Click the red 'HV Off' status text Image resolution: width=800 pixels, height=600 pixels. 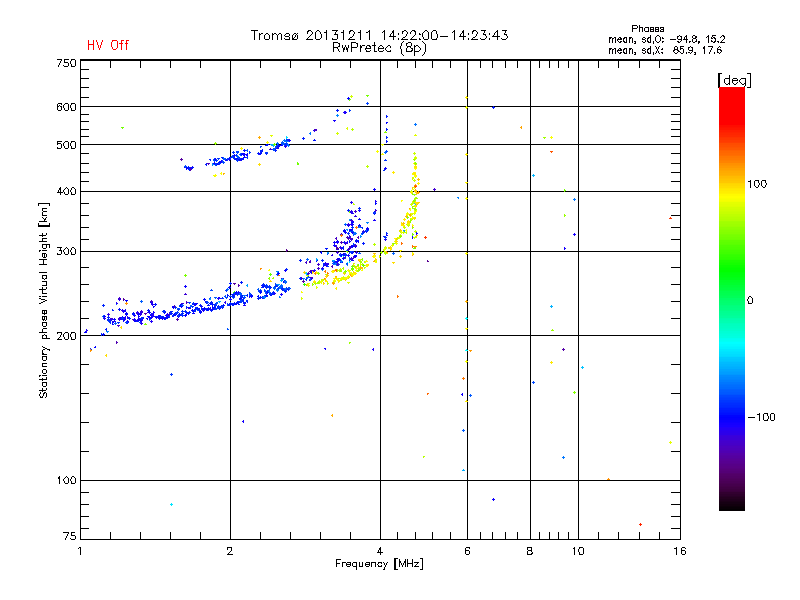tap(108, 45)
